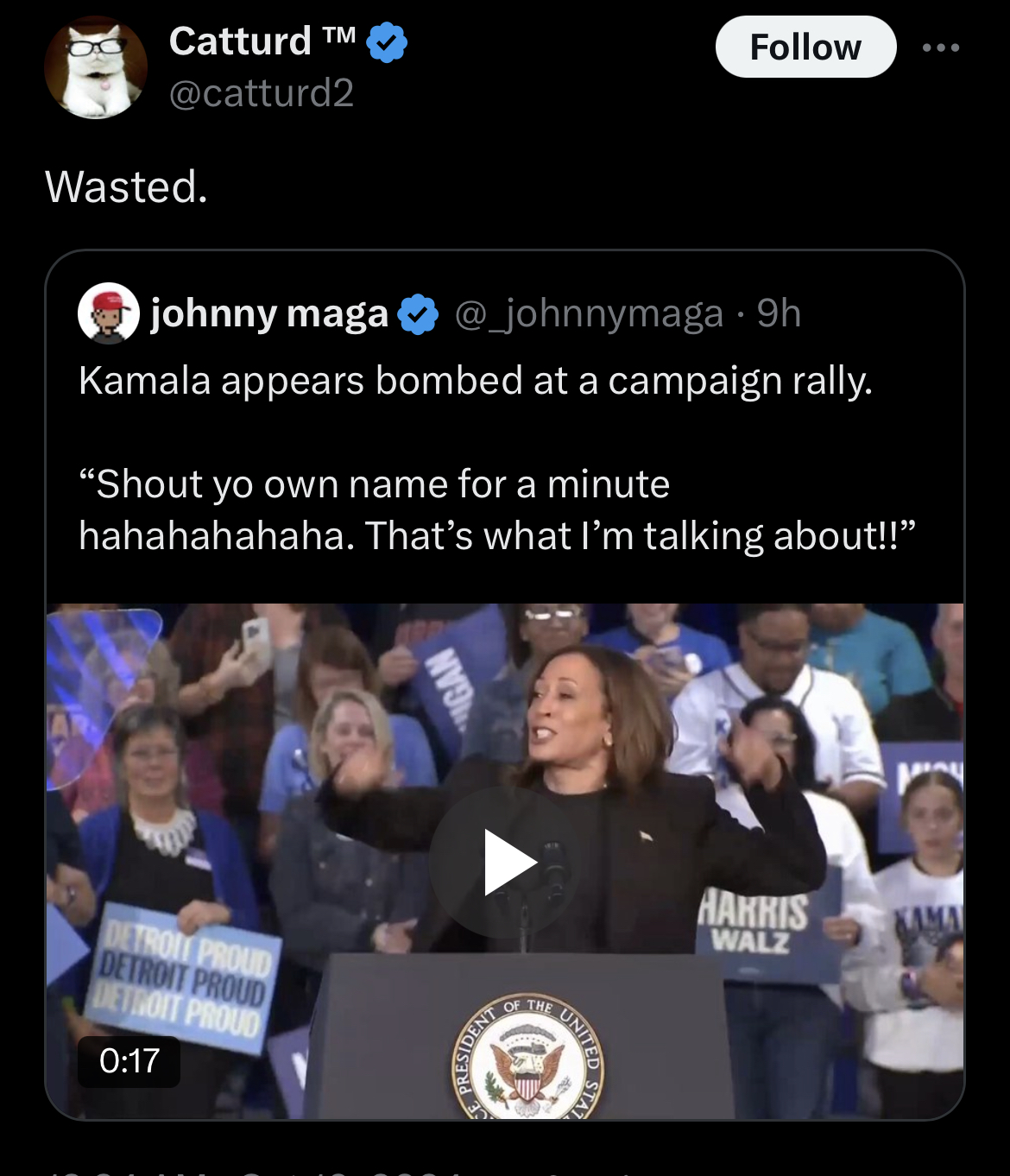The image size is (1010, 1176).
Task: Open the Catturd ™ display name
Action: click(240, 41)
